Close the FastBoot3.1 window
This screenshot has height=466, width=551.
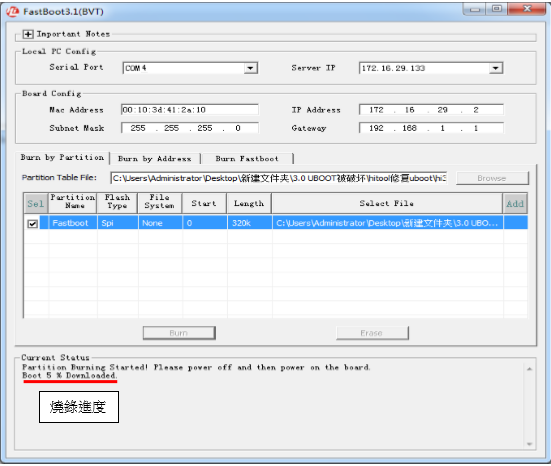[x=527, y=9]
